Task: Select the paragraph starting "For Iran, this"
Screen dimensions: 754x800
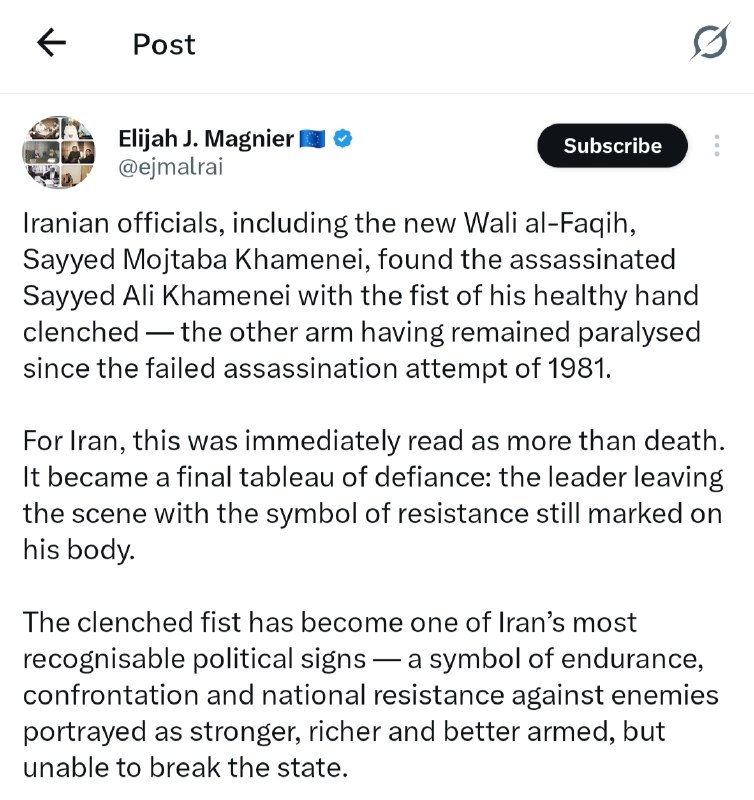Action: click(373, 495)
